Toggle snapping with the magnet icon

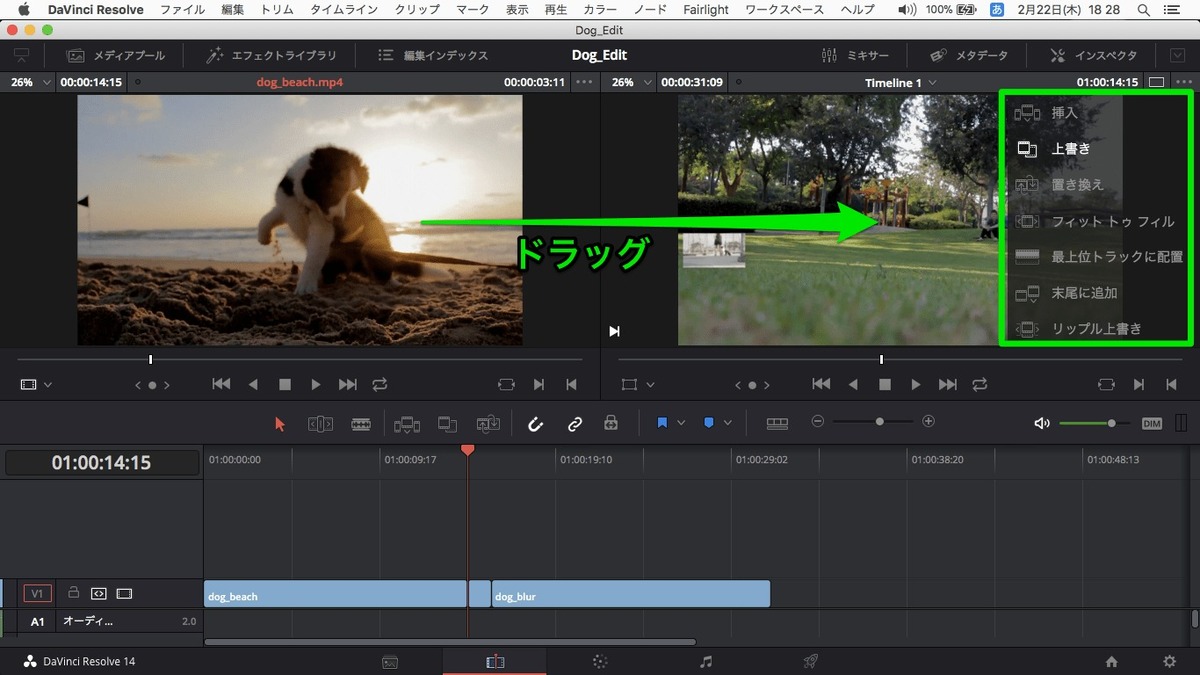coord(535,422)
